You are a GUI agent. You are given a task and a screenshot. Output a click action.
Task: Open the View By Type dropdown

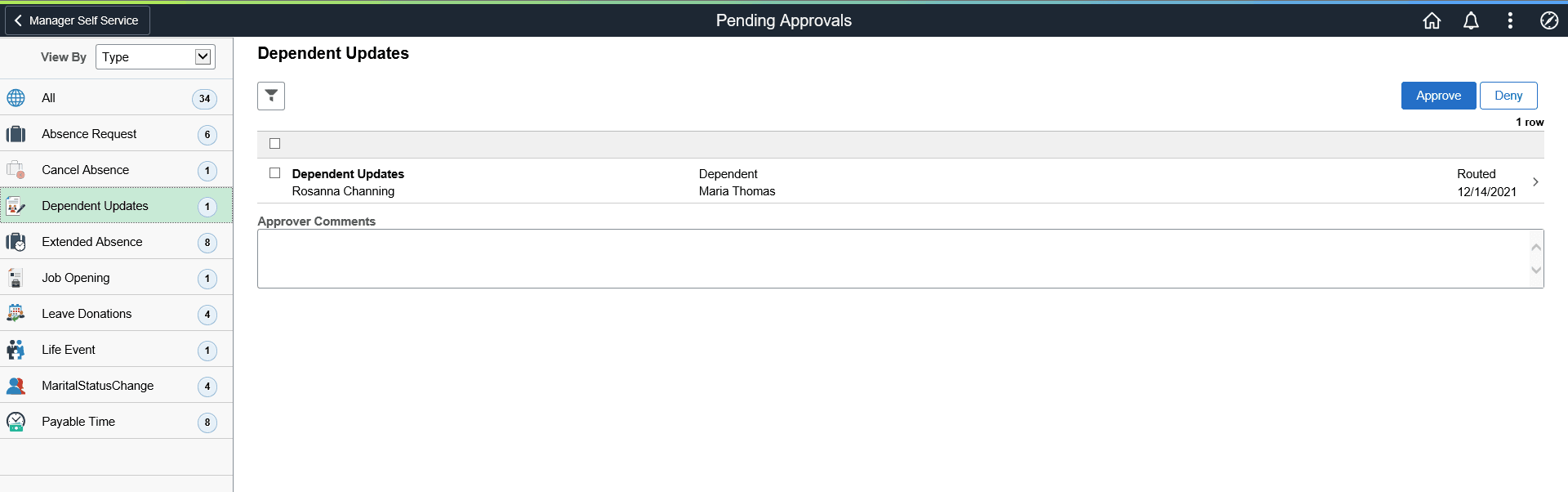(154, 56)
